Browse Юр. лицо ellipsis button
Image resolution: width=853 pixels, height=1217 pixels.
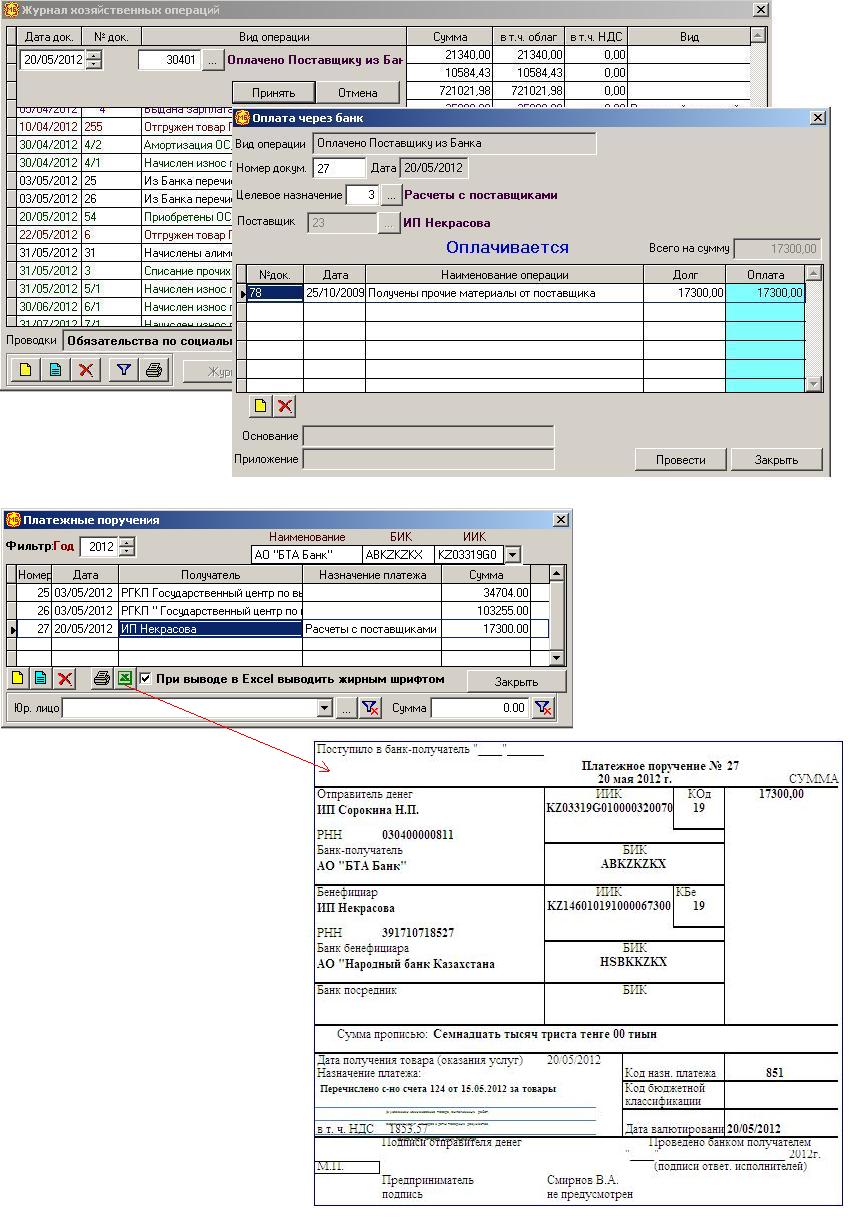click(345, 708)
